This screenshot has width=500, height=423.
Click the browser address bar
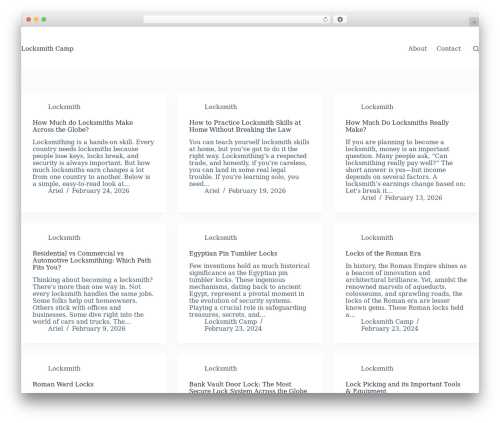237,20
